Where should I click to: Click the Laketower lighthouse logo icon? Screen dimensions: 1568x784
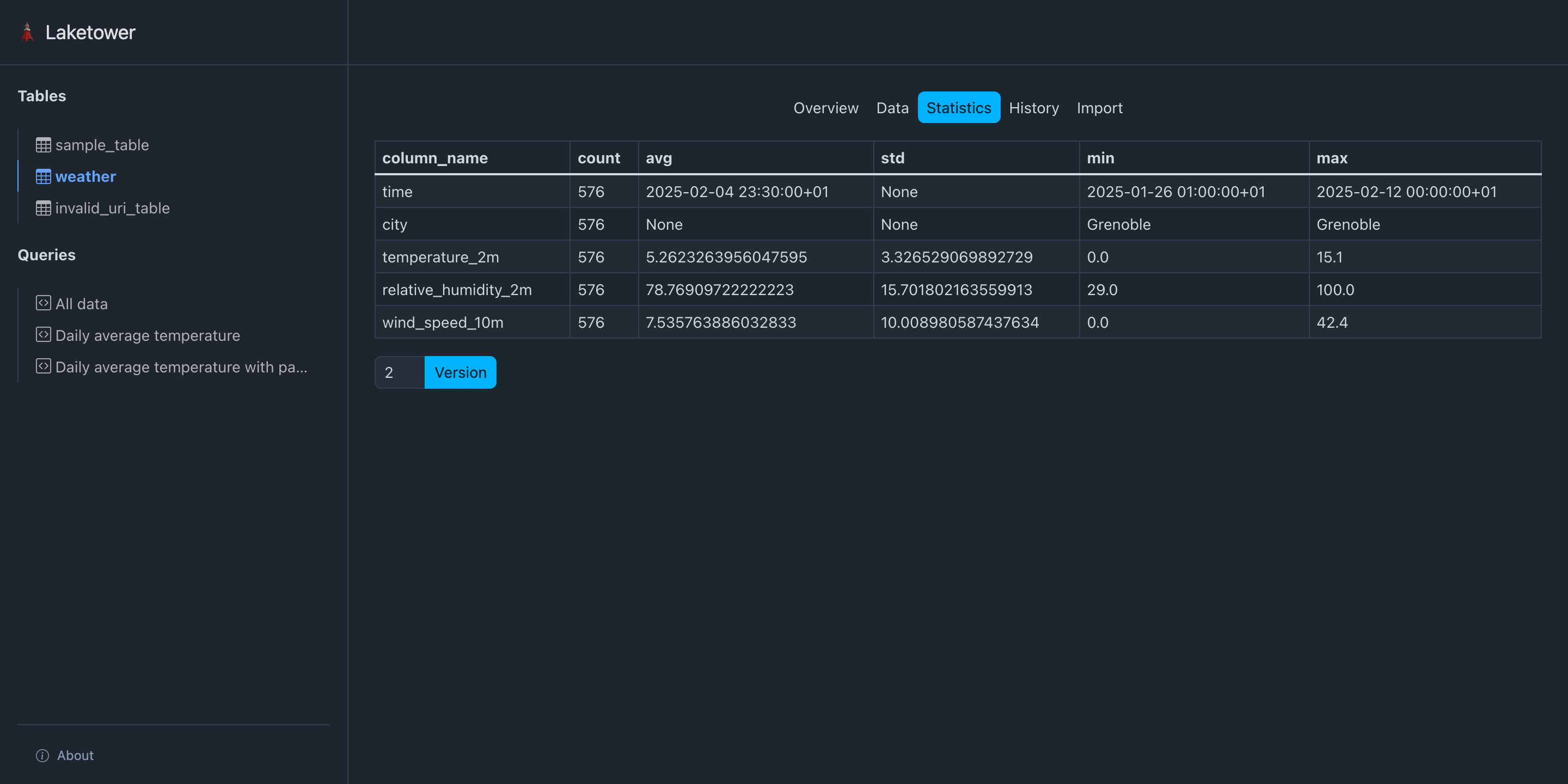[27, 32]
